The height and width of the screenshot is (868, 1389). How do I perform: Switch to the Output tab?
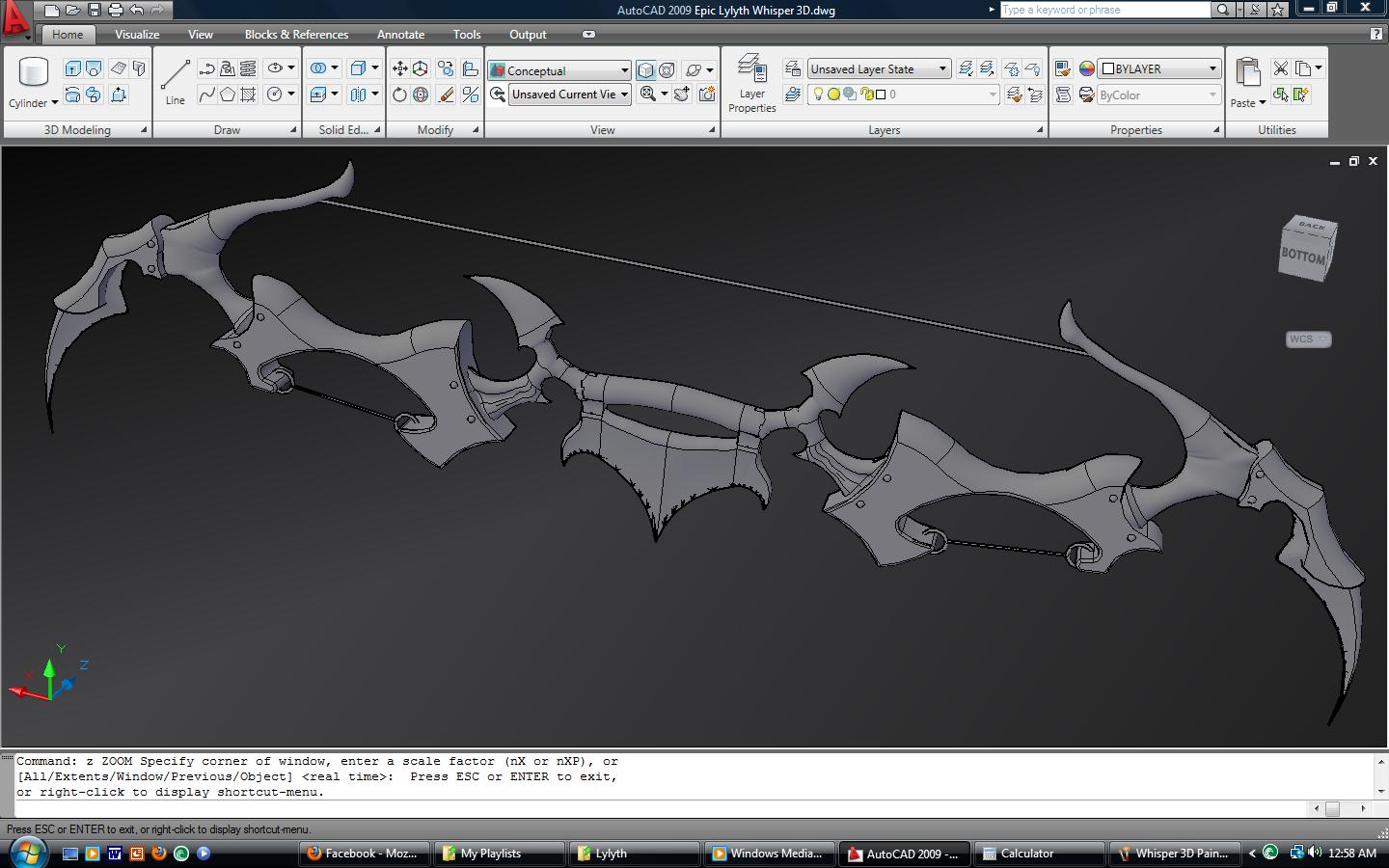528,34
